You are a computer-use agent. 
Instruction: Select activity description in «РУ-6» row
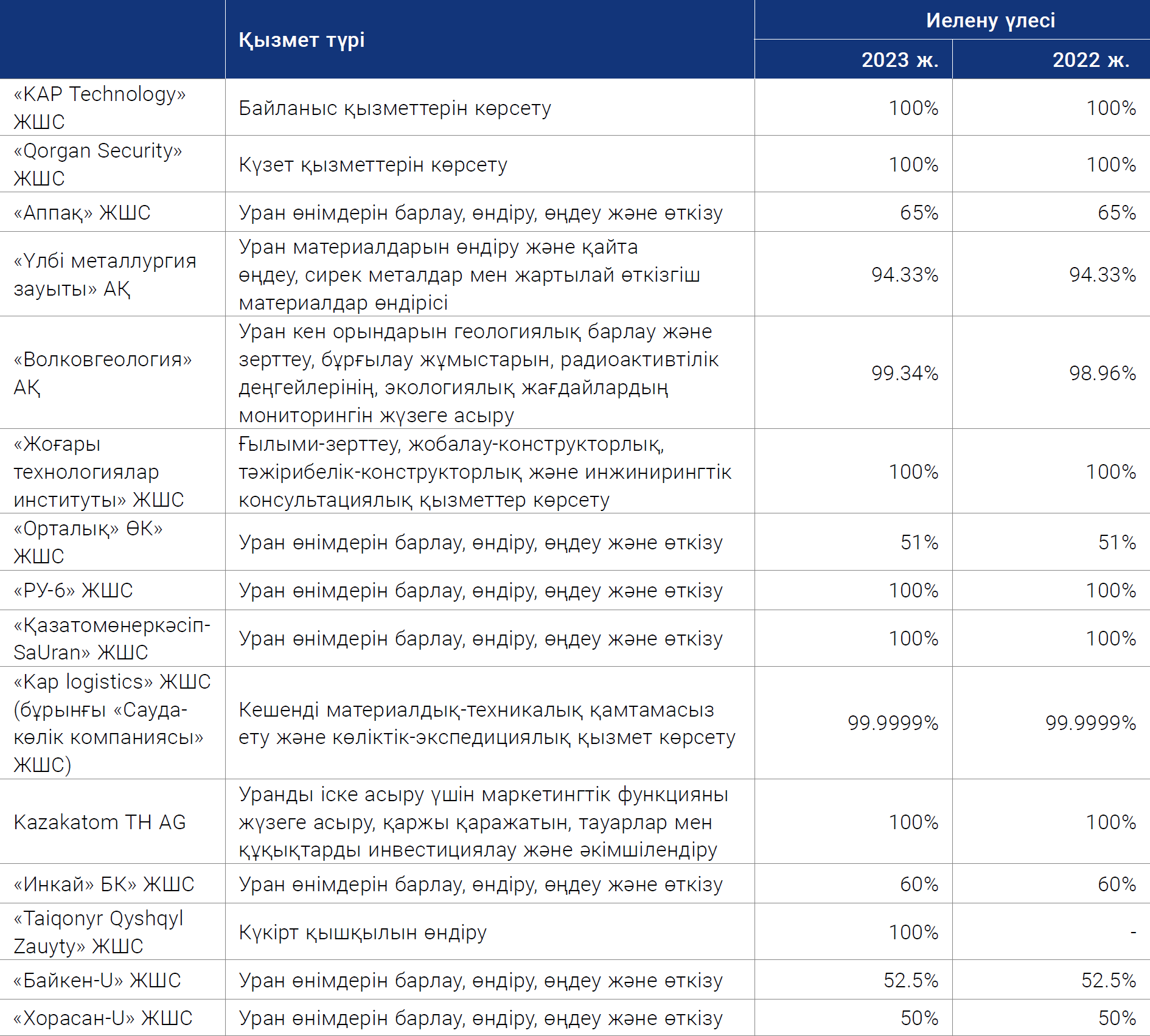click(x=481, y=590)
